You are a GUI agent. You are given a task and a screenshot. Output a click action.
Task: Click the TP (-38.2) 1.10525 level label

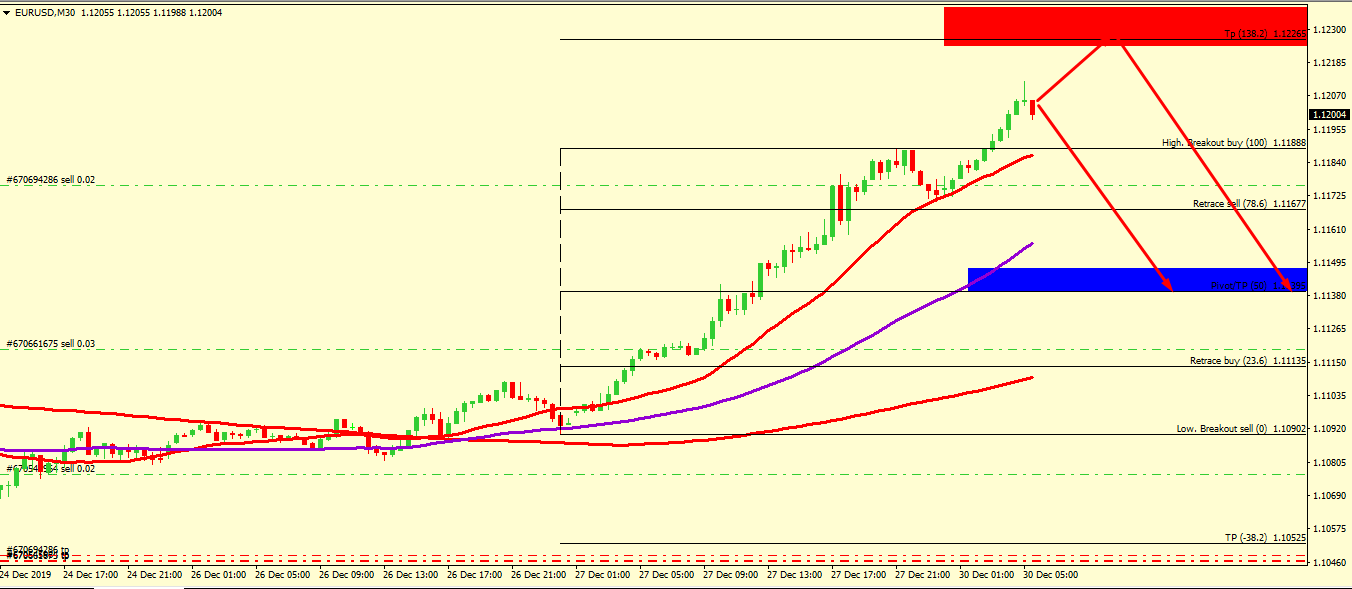[x=1265, y=537]
